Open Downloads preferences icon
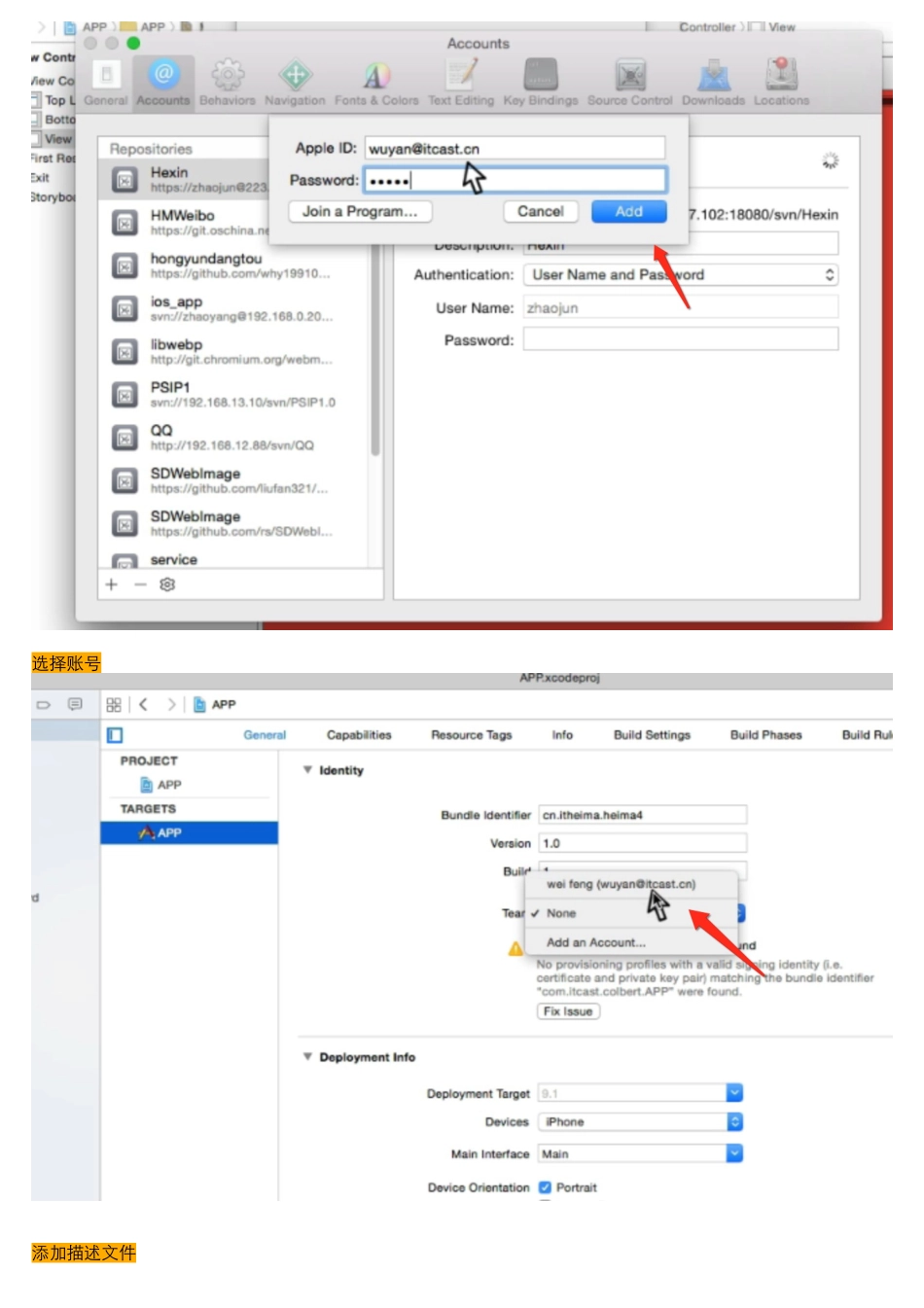 pyautogui.click(x=713, y=76)
